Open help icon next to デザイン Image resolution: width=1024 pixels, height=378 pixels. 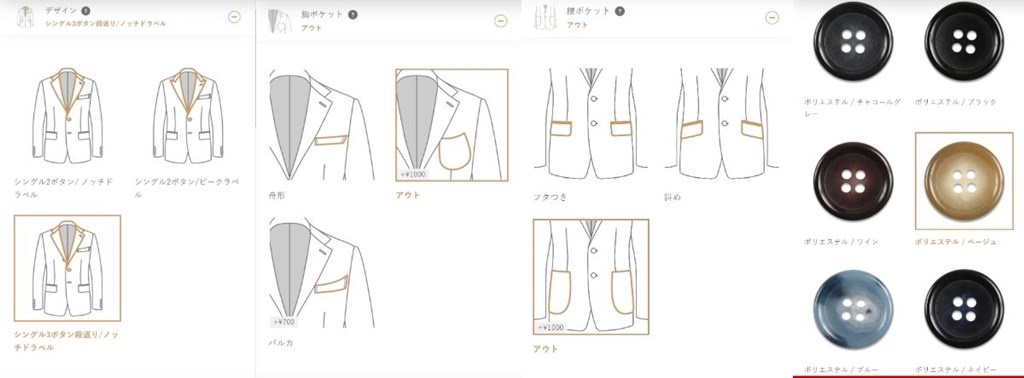(x=86, y=11)
